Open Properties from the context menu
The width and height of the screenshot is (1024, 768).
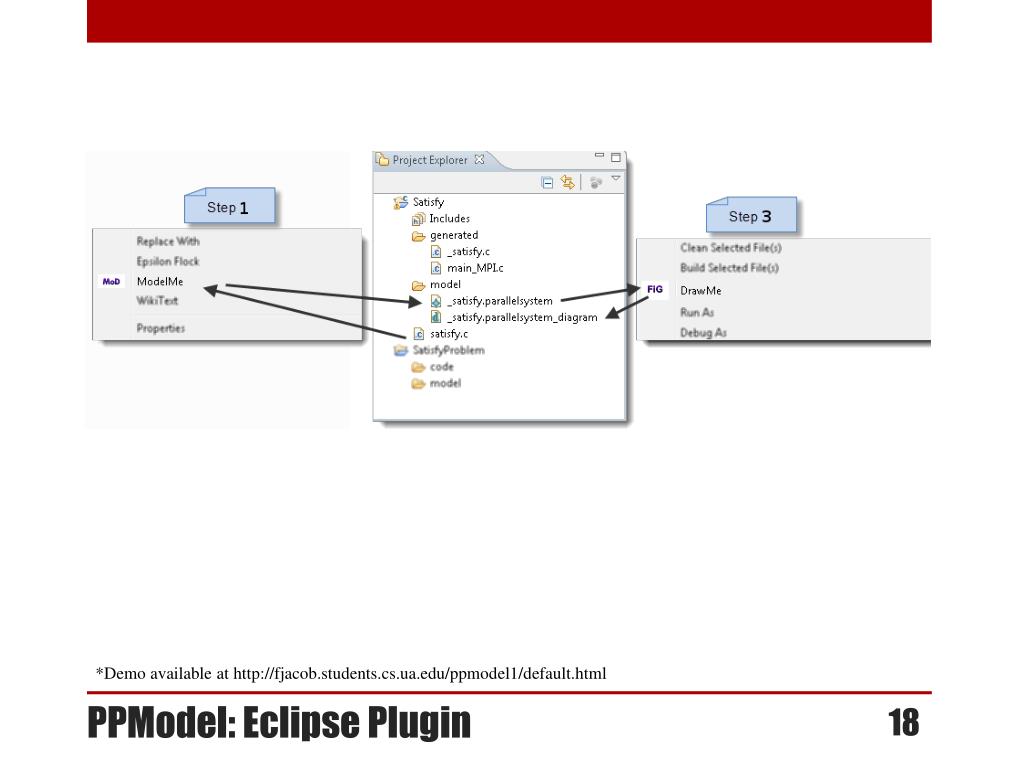pyautogui.click(x=161, y=328)
